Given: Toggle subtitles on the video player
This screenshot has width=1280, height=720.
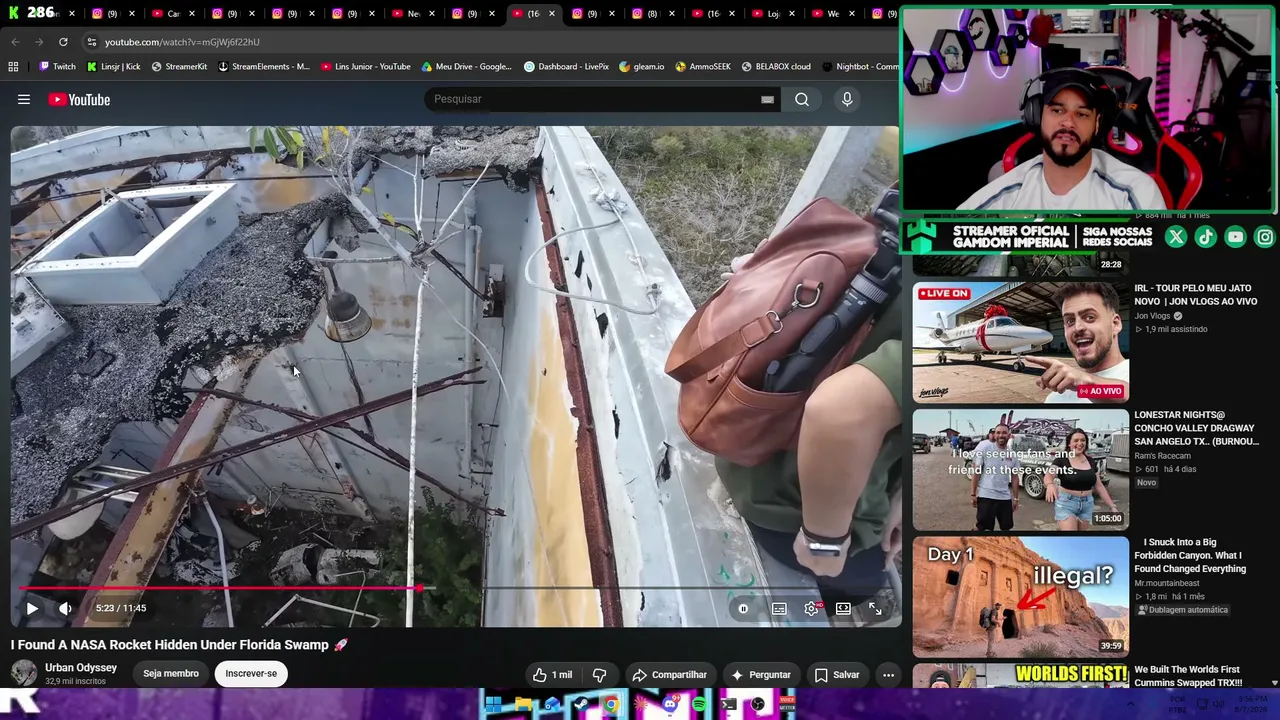Looking at the screenshot, I should [779, 608].
